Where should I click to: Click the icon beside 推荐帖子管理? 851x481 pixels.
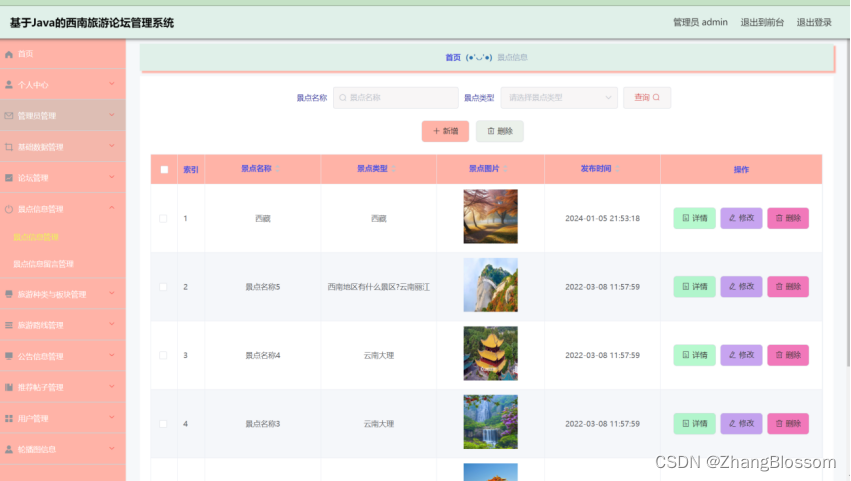coord(9,387)
